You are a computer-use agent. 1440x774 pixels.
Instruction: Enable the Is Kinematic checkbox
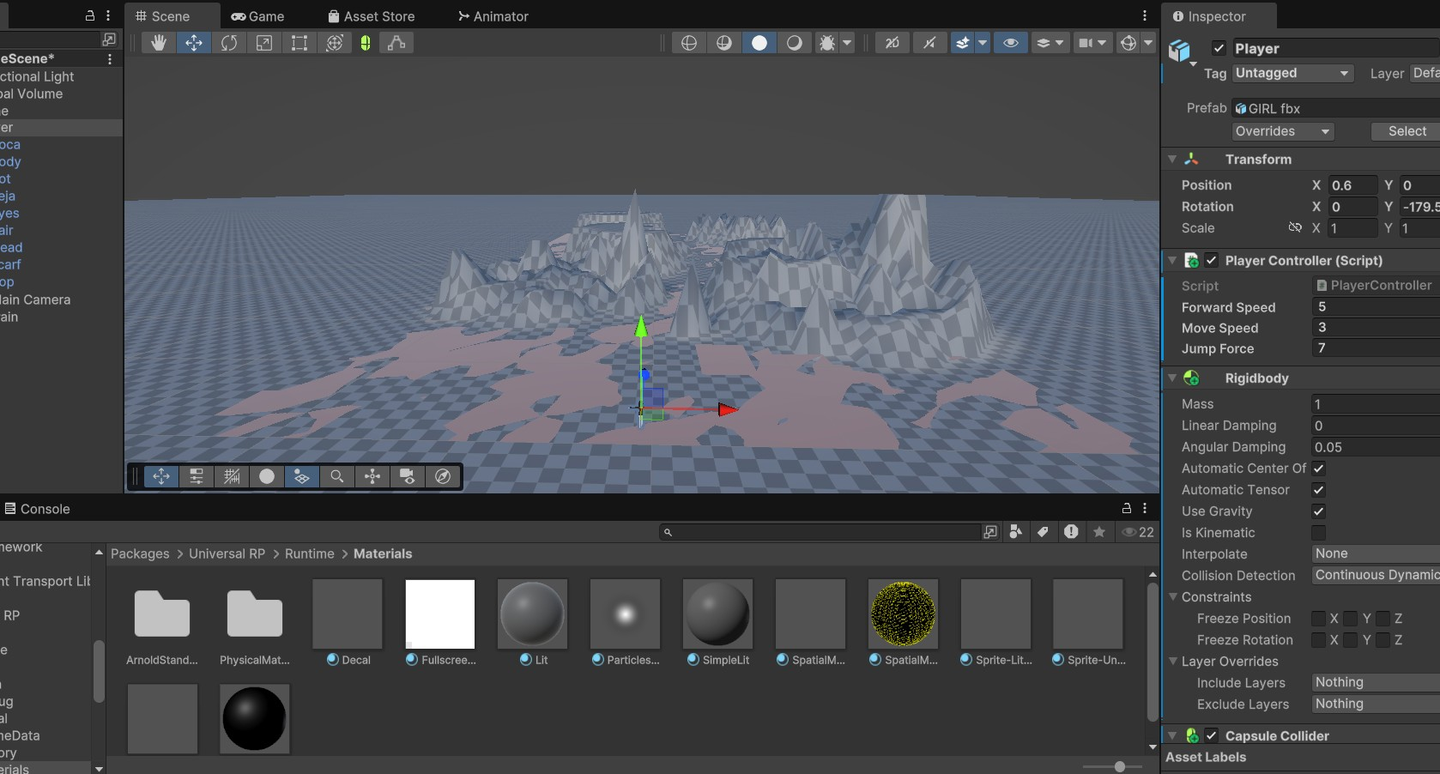(1318, 533)
